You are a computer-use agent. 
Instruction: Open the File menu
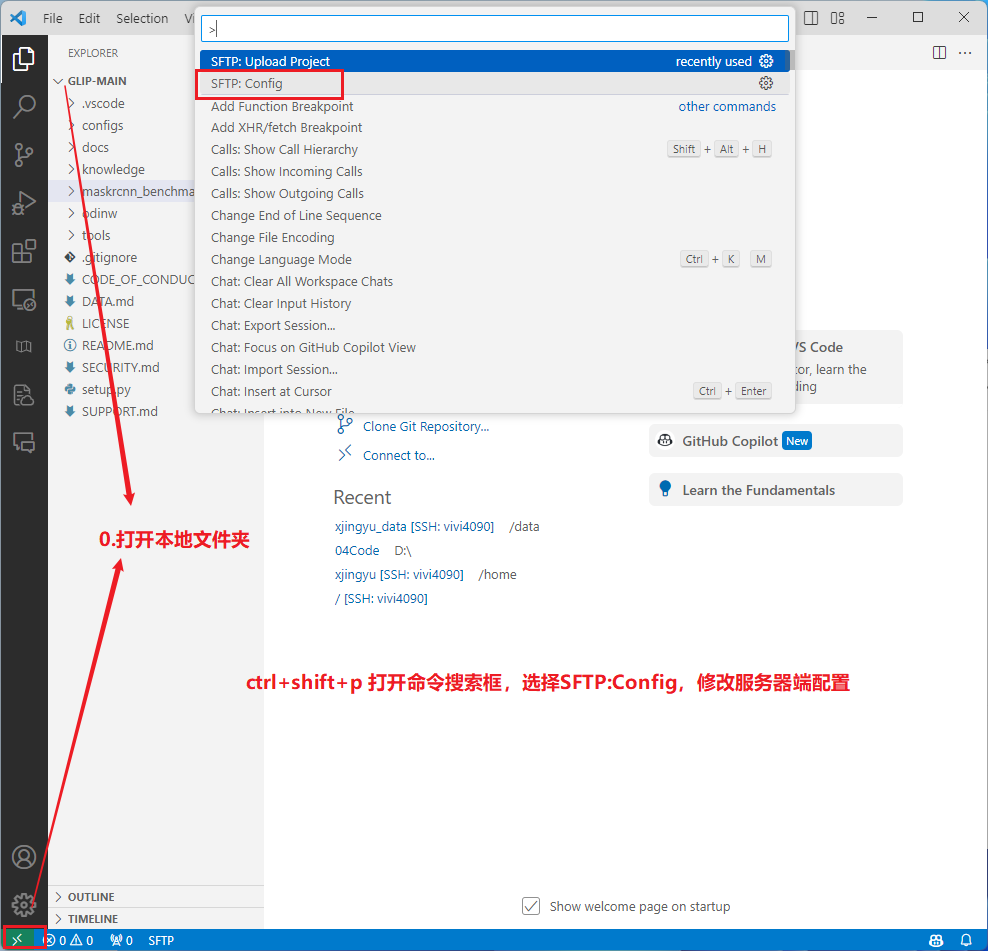(x=52, y=18)
